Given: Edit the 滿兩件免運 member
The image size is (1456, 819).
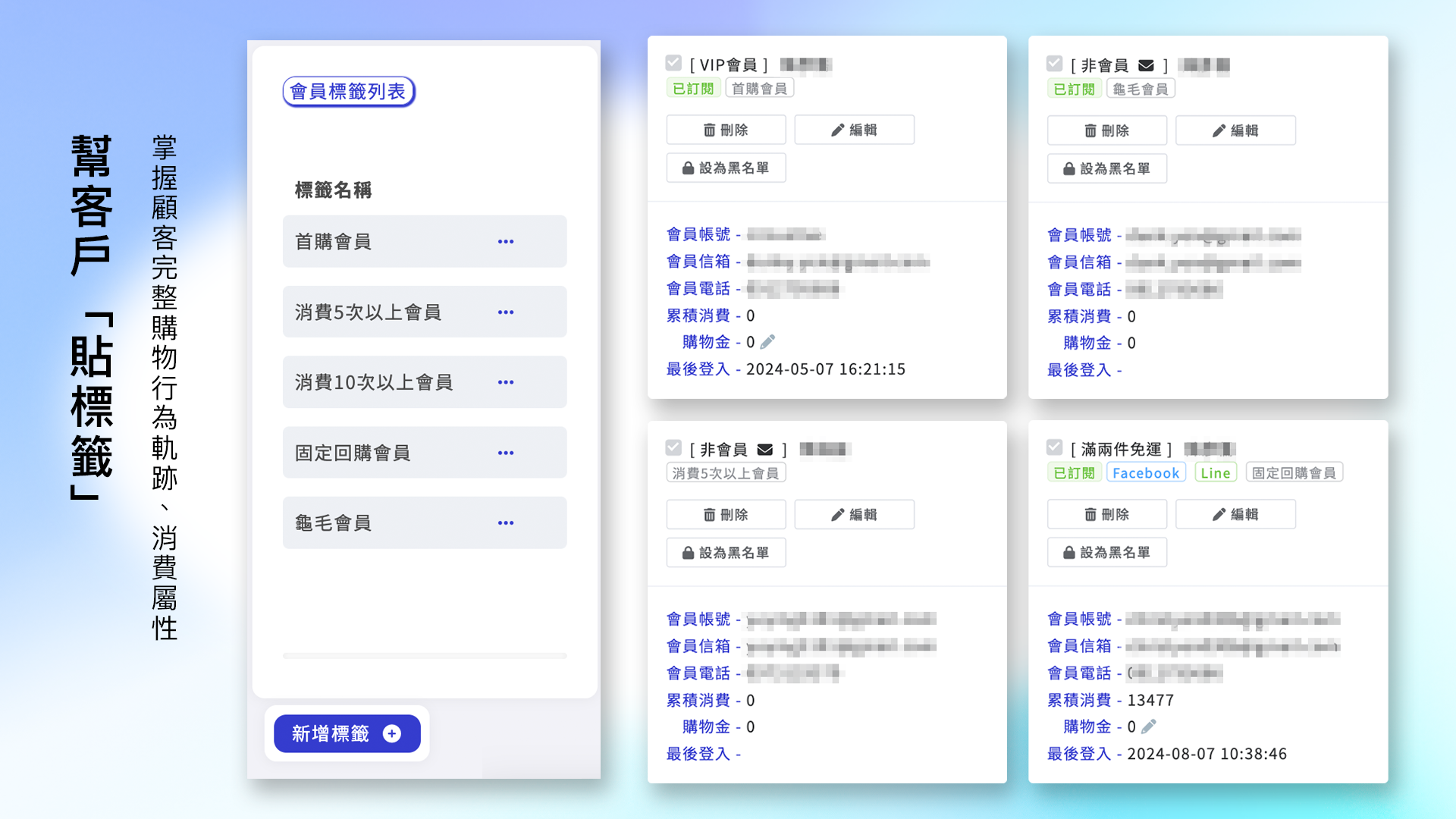Looking at the screenshot, I should [x=1235, y=514].
